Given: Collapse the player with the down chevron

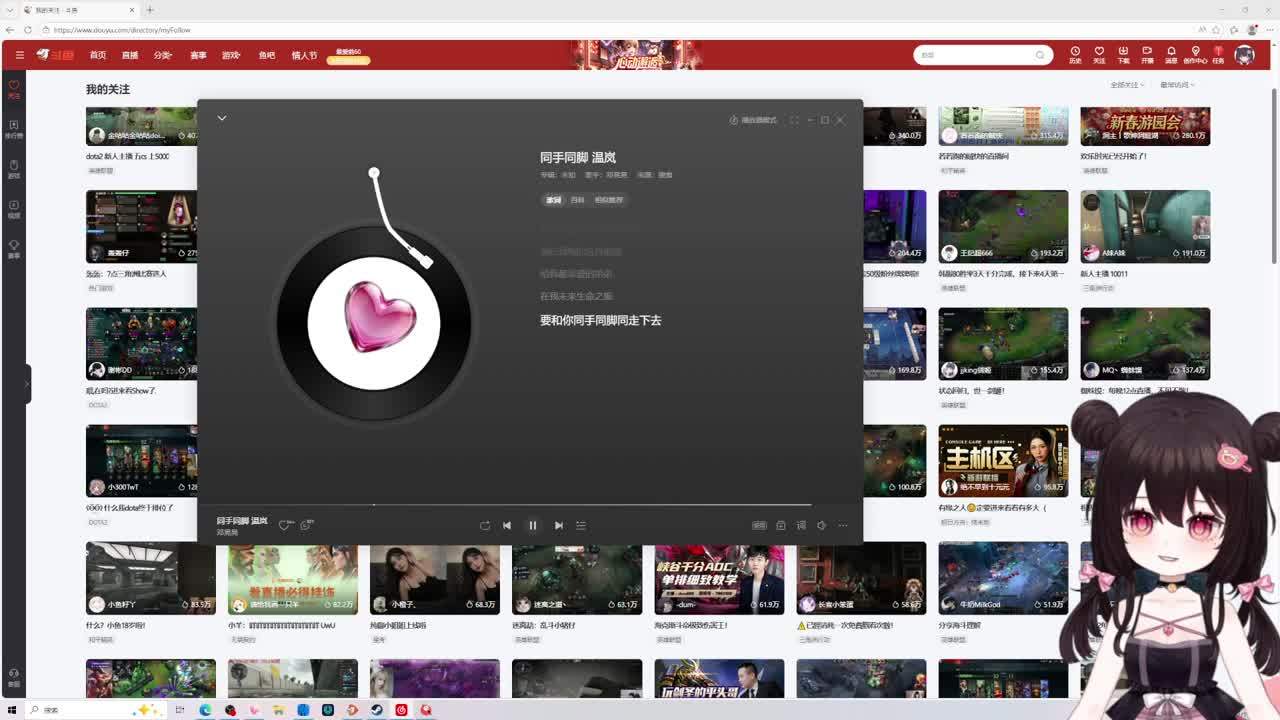Looking at the screenshot, I should pyautogui.click(x=222, y=118).
